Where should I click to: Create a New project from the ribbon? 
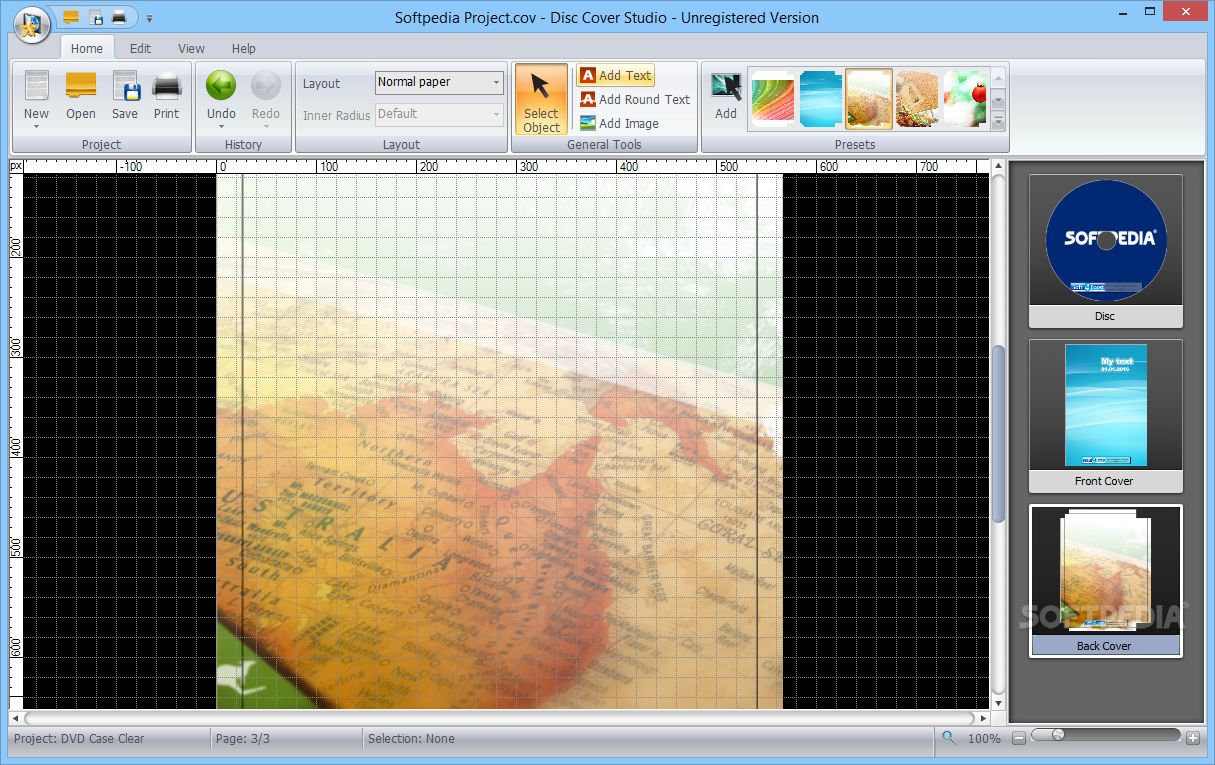(x=37, y=94)
